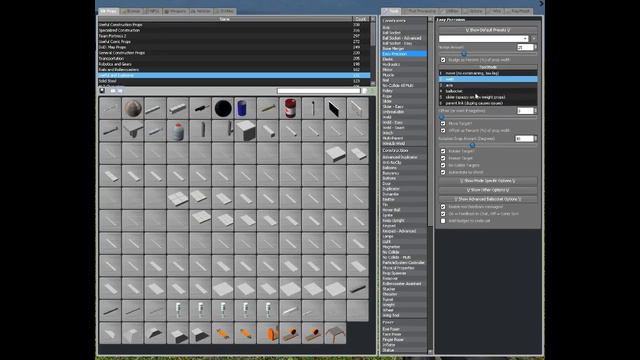Select the dome frame prop in bottom row
Image resolution: width=640 pixels, height=360 pixels.
pos(335,333)
